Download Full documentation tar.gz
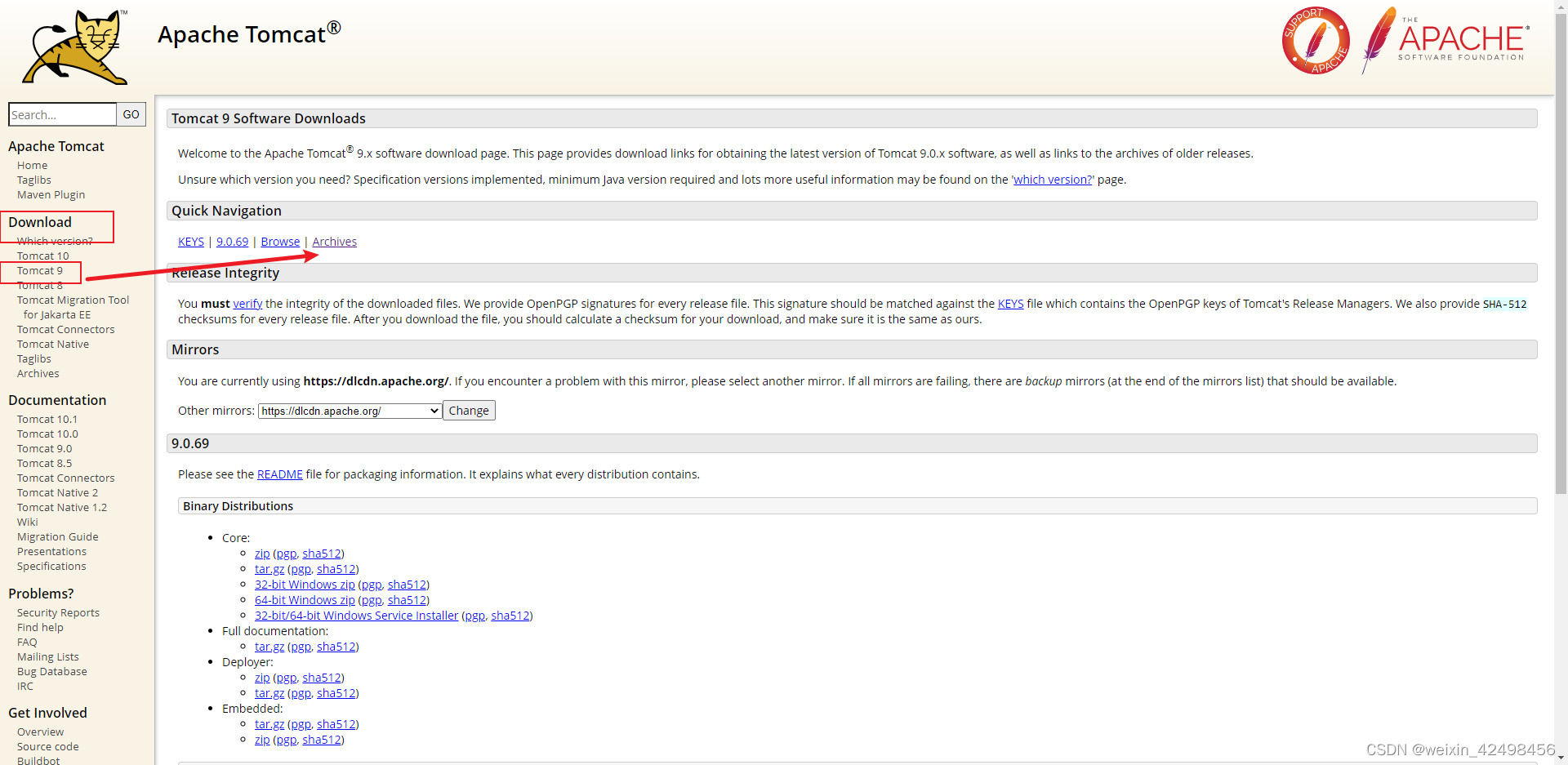 coord(269,647)
